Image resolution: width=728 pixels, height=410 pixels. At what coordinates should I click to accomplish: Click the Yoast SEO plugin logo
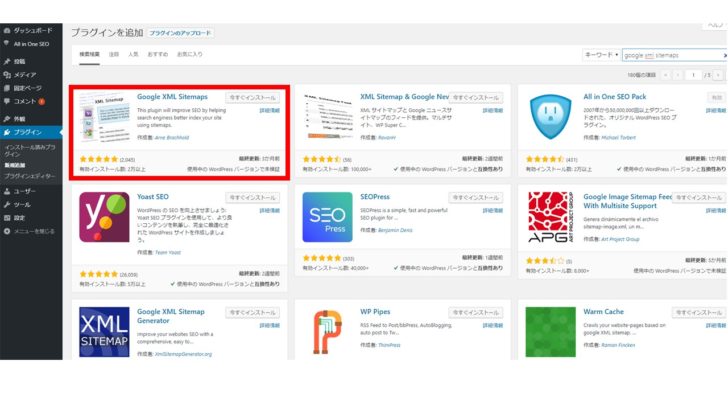coord(104,217)
